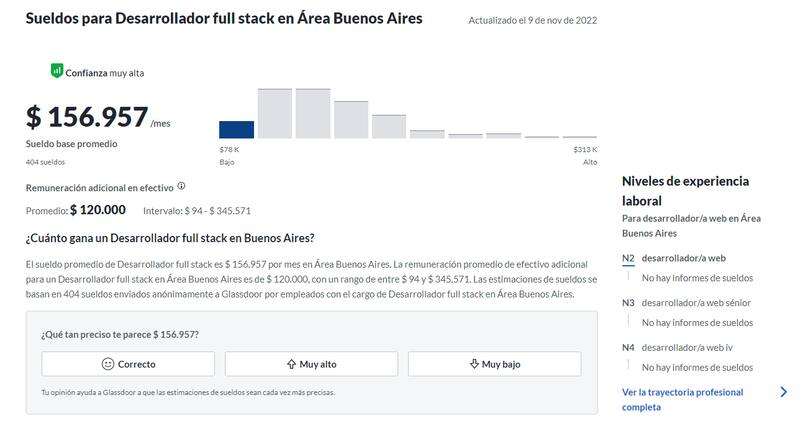Image resolution: width=800 pixels, height=426 pixels.
Task: Click the 404 sueldos count text
Action: pos(44,161)
